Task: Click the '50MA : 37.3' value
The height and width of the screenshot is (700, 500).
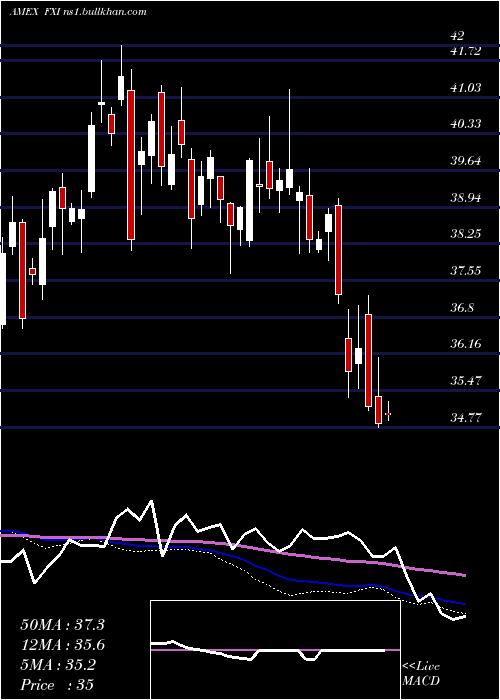Action: pyautogui.click(x=62, y=625)
